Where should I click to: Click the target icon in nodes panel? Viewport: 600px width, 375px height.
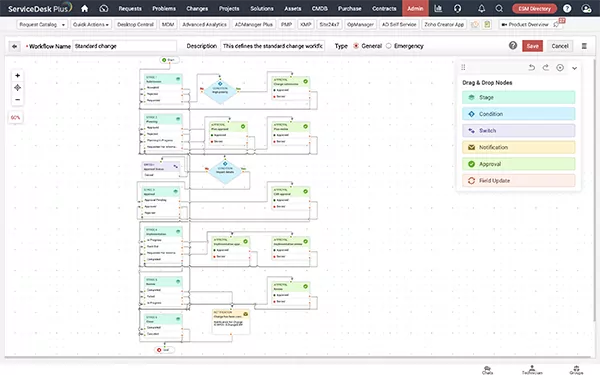pos(560,68)
